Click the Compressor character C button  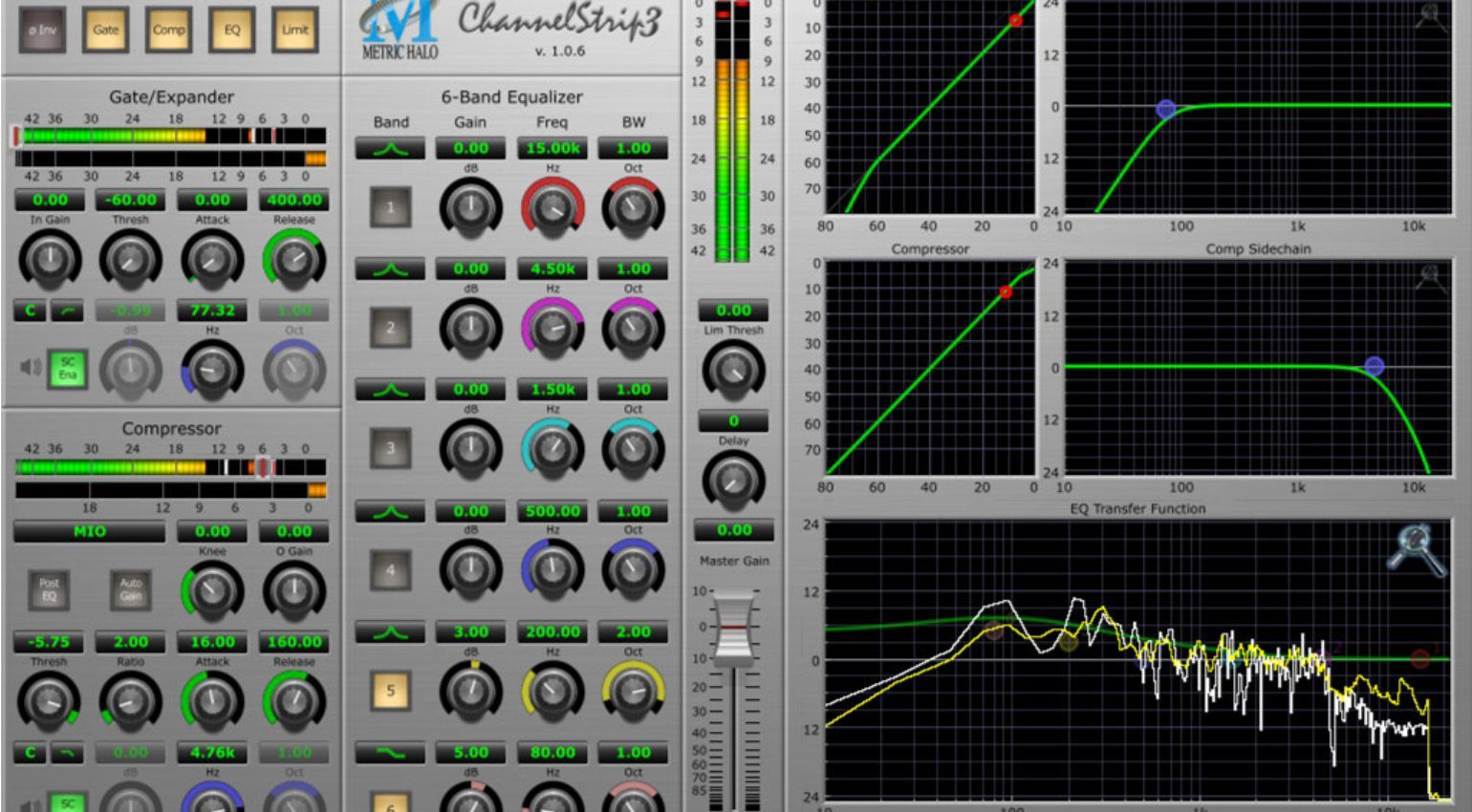[x=29, y=753]
